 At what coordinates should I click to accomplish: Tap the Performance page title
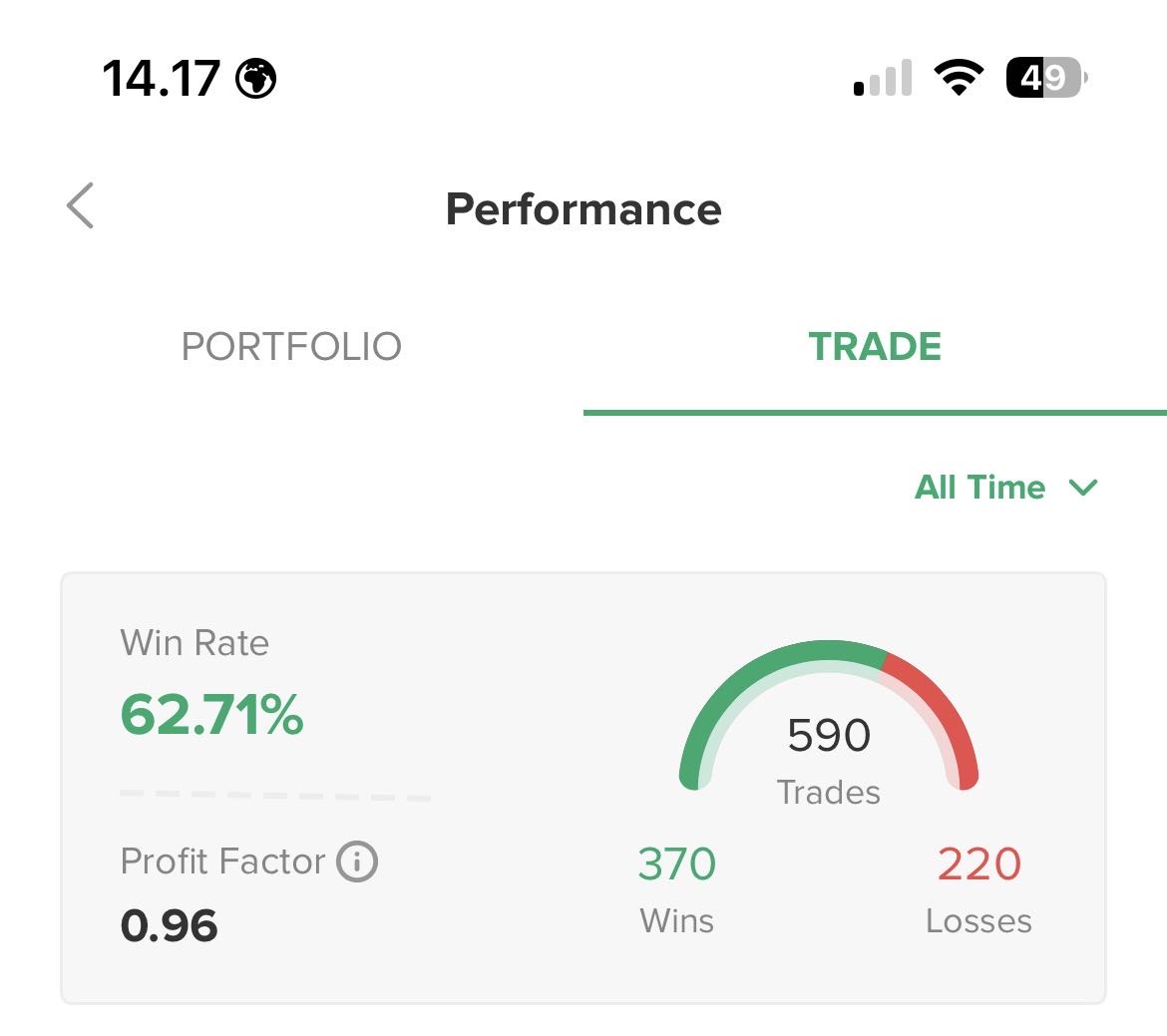pos(583,209)
